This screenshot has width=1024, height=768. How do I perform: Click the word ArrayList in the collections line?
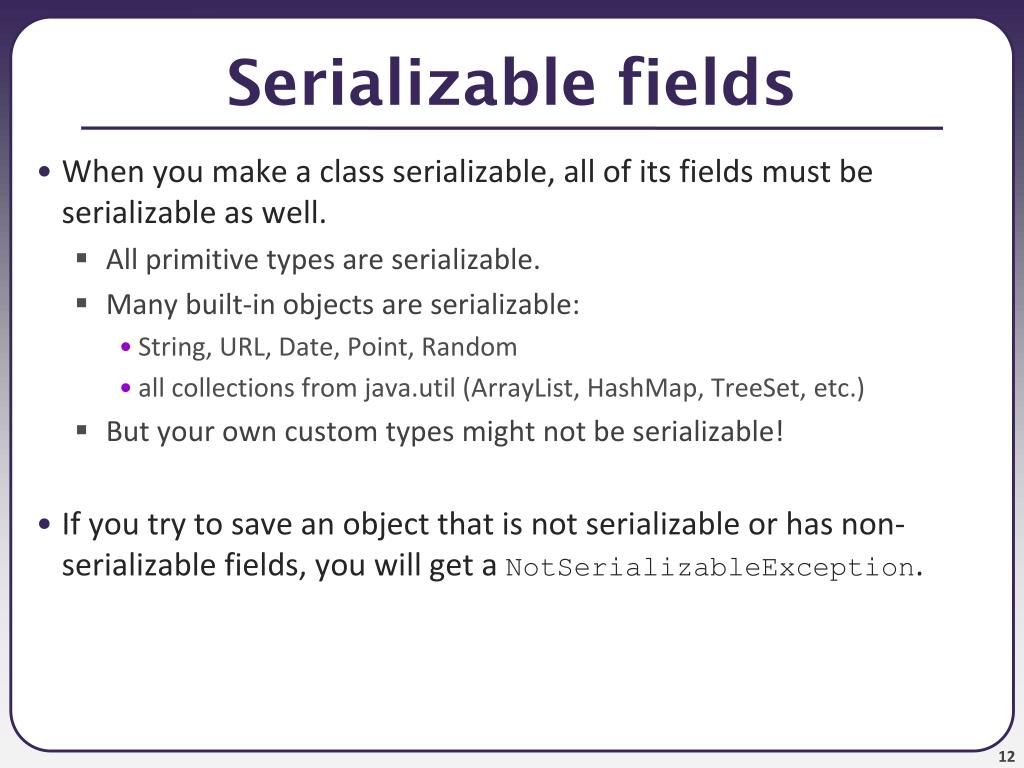(x=525, y=389)
